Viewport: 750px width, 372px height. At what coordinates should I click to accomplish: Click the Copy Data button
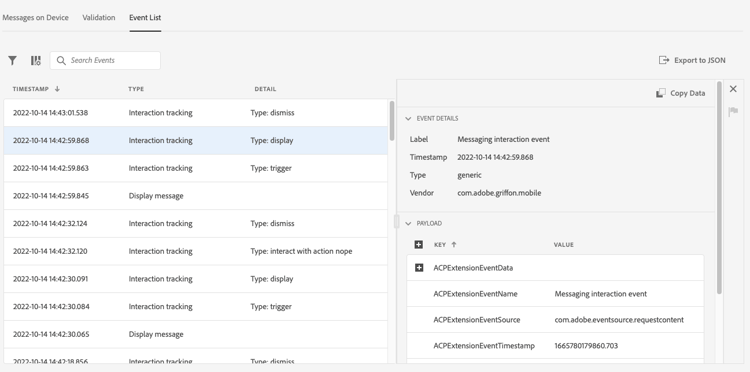point(681,93)
